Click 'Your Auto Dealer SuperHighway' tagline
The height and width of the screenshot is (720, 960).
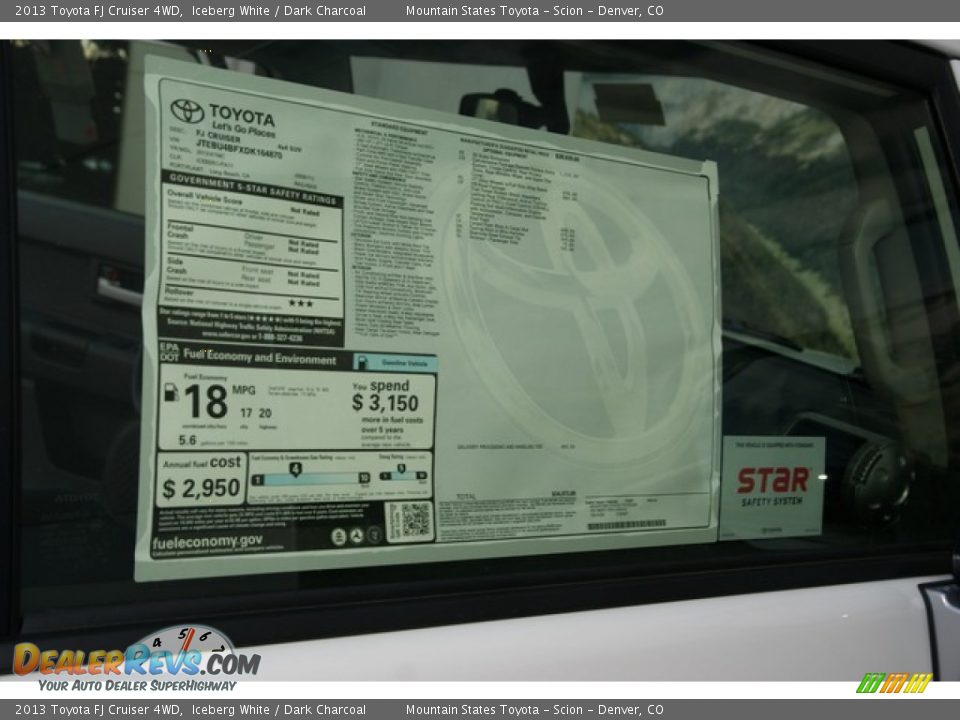[137, 686]
